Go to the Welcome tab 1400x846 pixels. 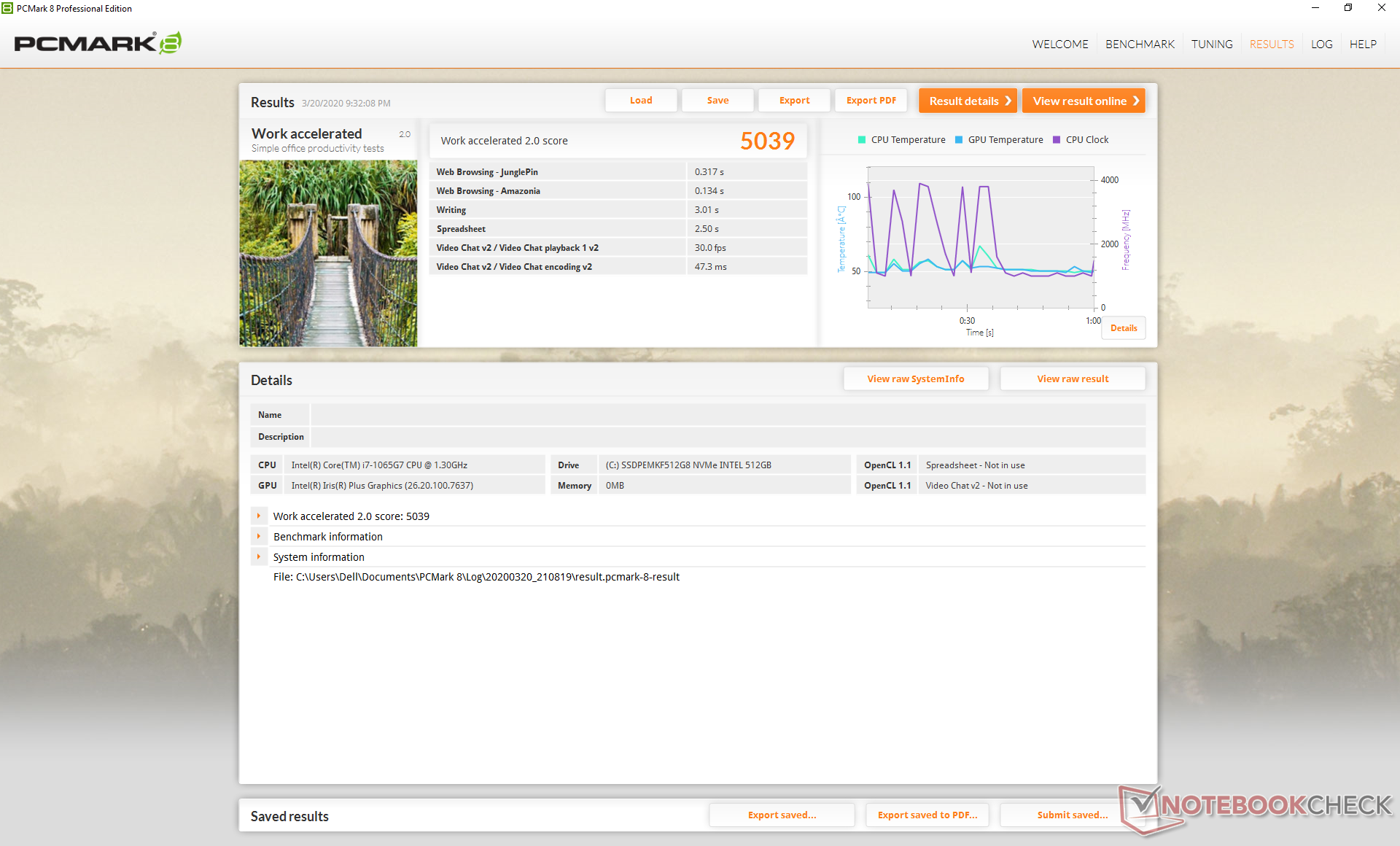1059,44
